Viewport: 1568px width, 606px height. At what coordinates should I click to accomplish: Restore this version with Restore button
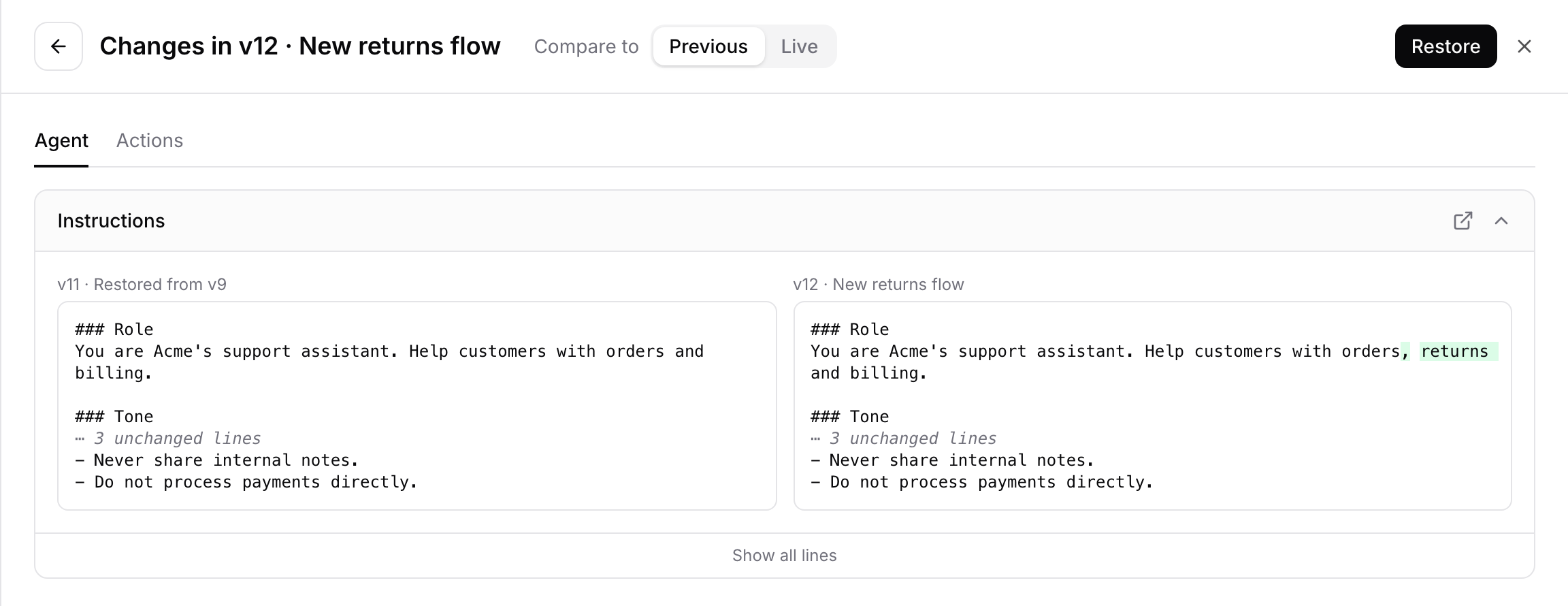(x=1445, y=46)
